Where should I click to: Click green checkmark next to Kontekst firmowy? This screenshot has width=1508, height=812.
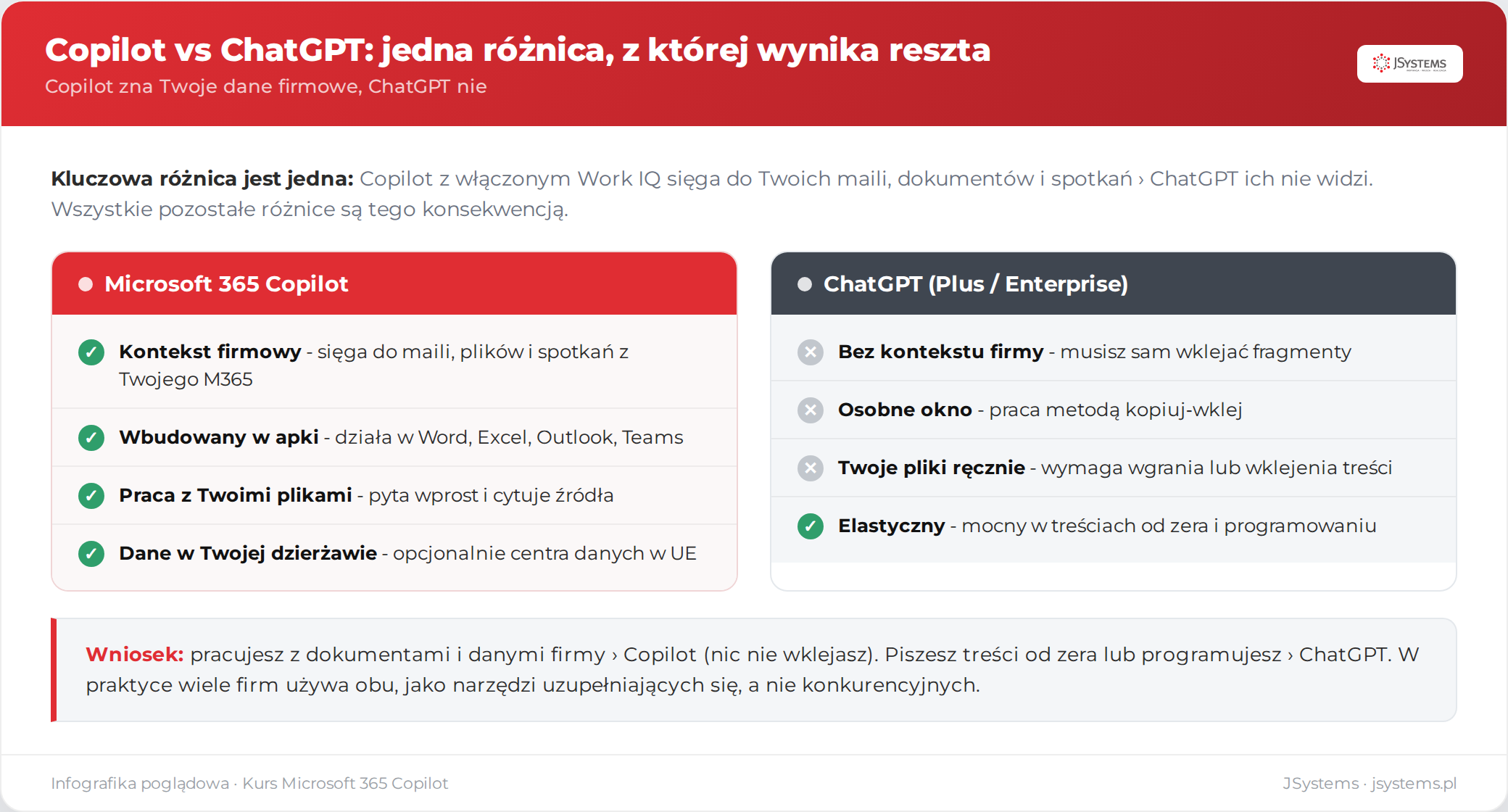(x=91, y=352)
